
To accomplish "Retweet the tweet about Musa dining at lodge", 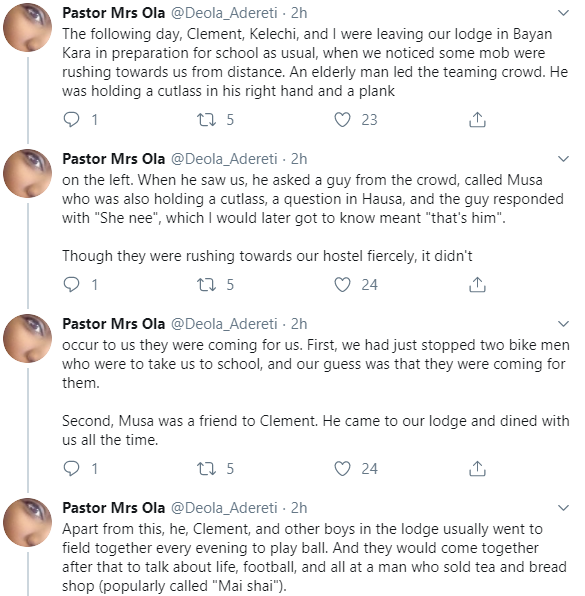I will (206, 469).
